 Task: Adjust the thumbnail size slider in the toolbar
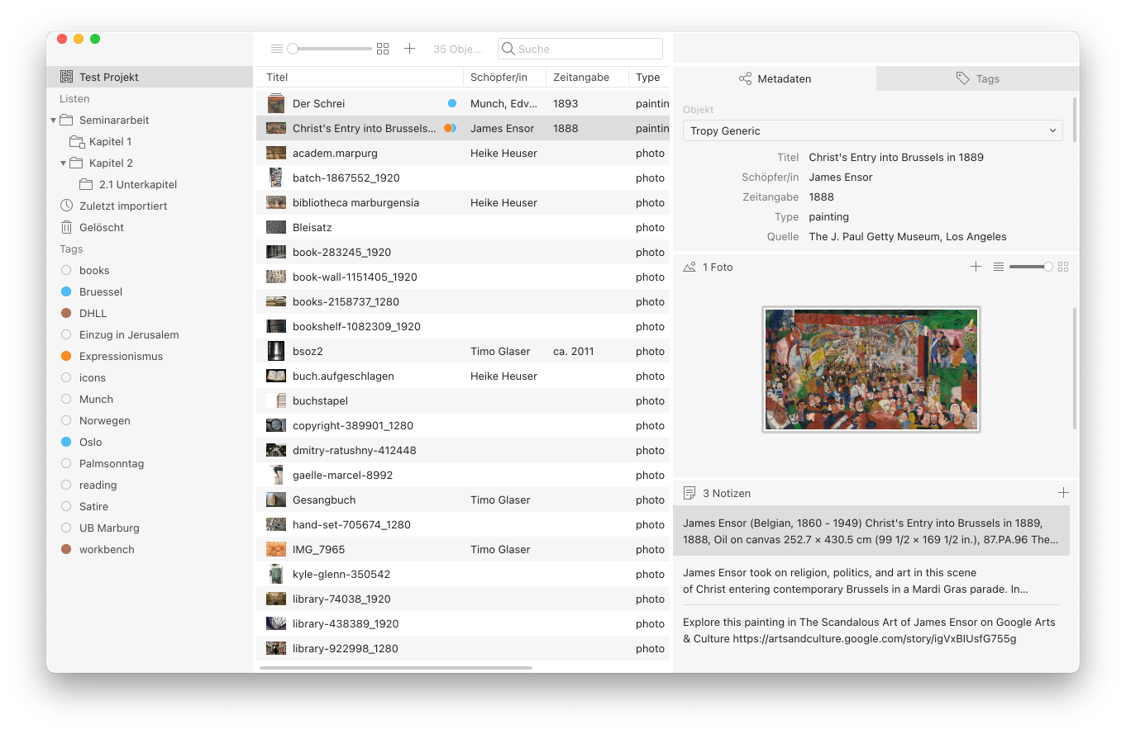(x=330, y=47)
